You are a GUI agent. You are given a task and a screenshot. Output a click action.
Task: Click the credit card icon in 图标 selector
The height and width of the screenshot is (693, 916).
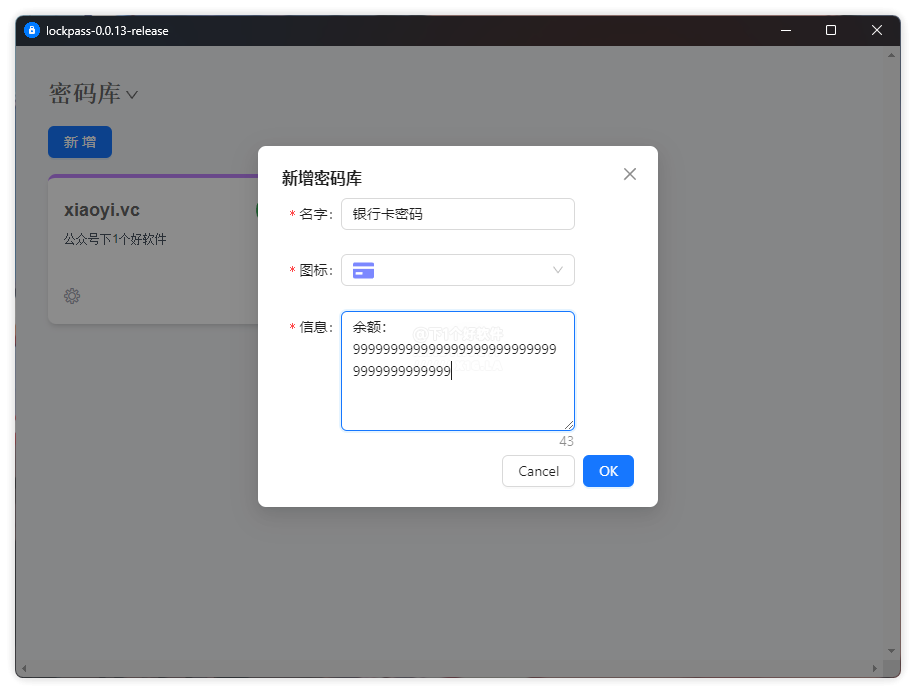point(364,270)
